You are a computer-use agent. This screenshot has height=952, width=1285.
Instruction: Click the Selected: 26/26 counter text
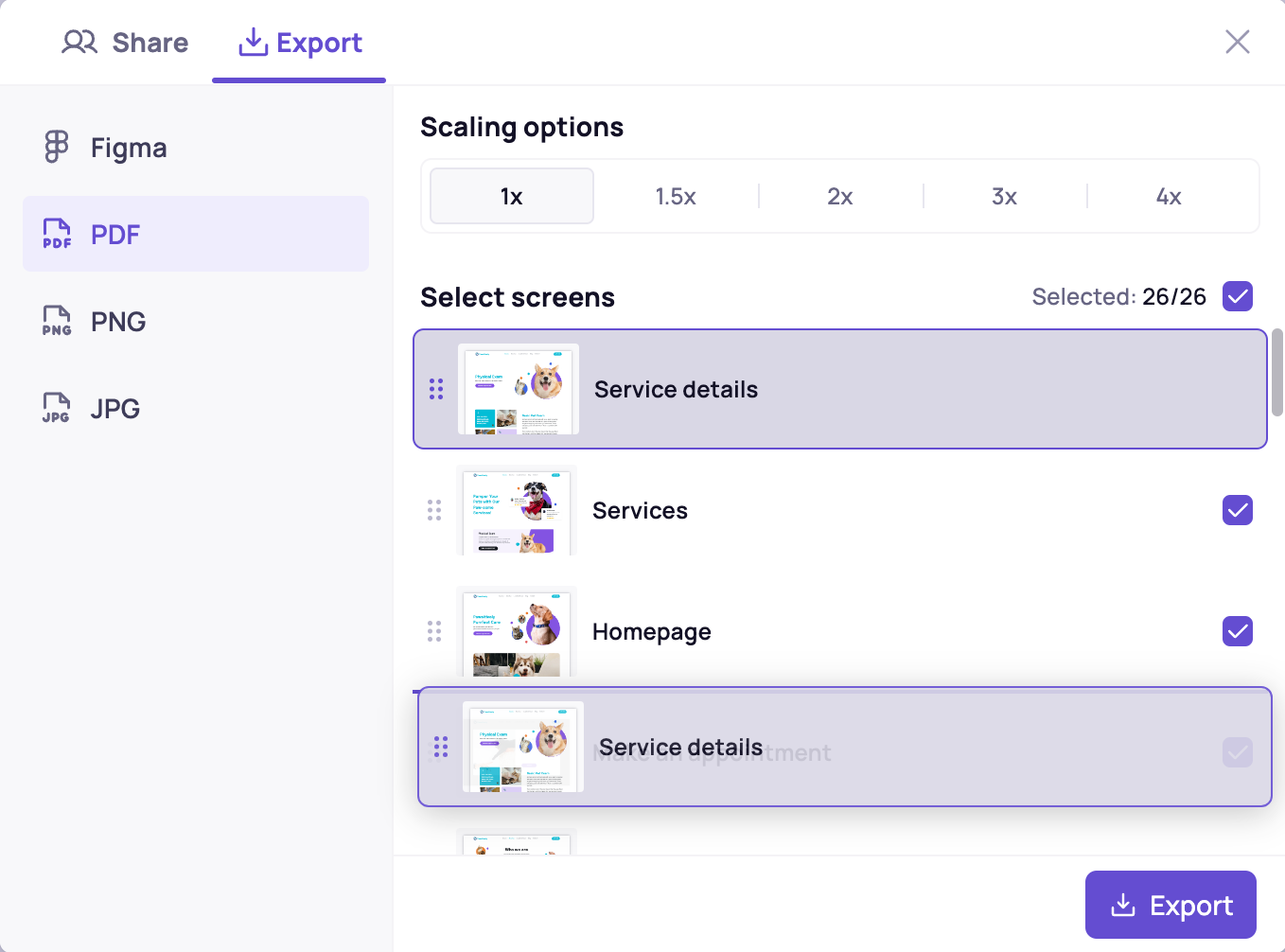pos(1118,296)
